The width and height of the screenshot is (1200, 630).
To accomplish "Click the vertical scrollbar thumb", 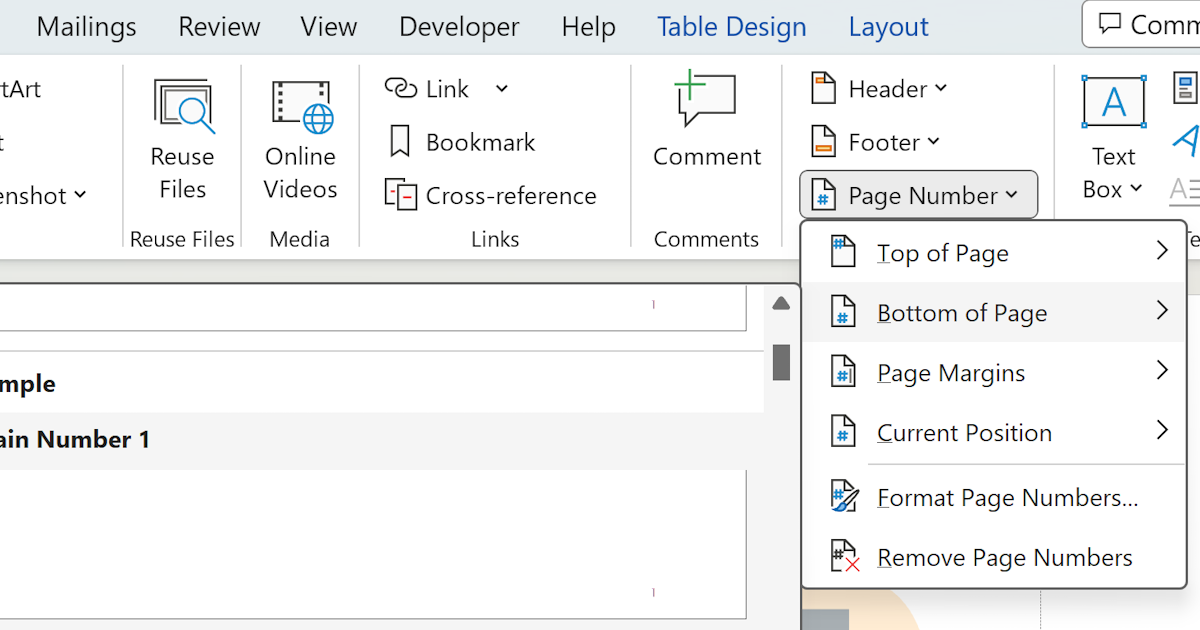I will tap(782, 362).
